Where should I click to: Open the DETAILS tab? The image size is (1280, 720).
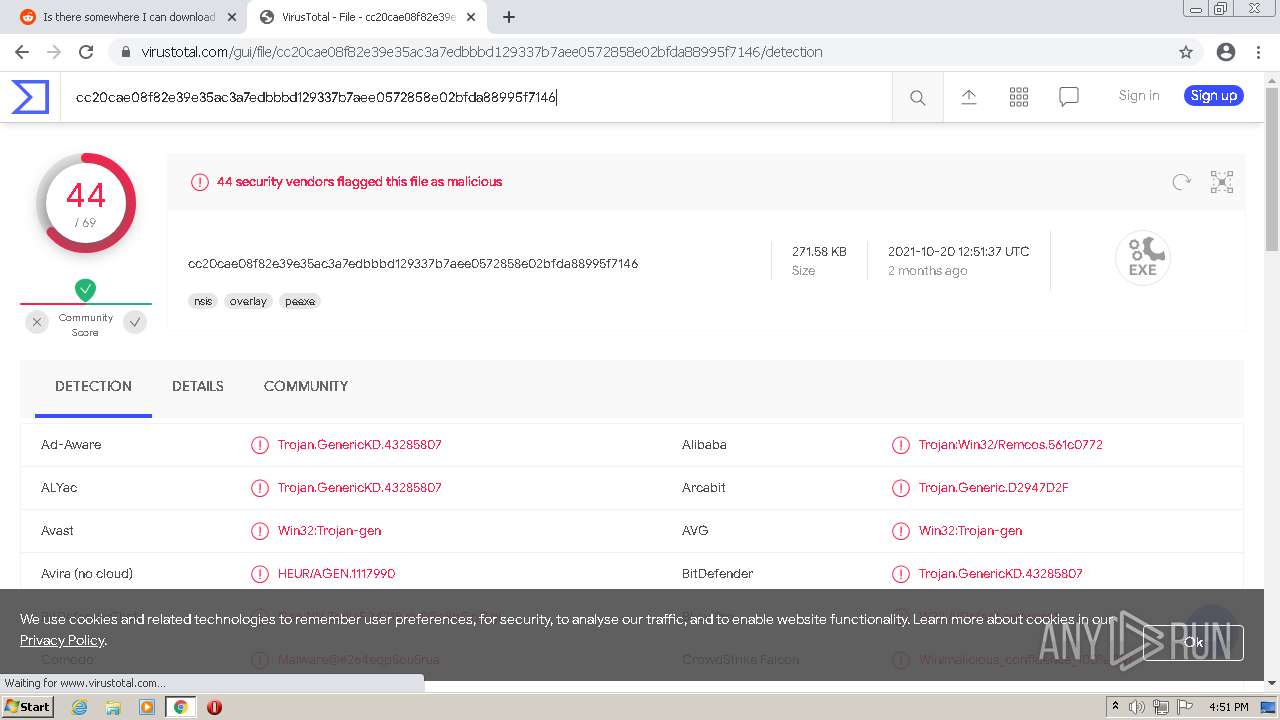coord(198,386)
